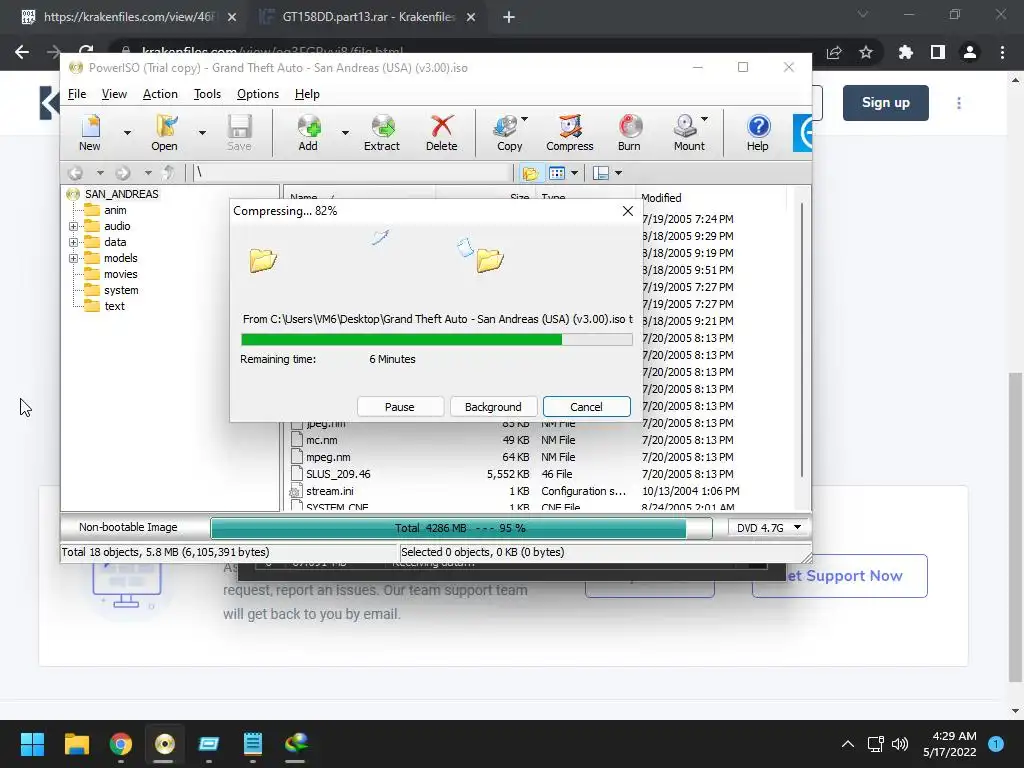1024x768 pixels.
Task: Click the Up one level icon
Action: 168,173
